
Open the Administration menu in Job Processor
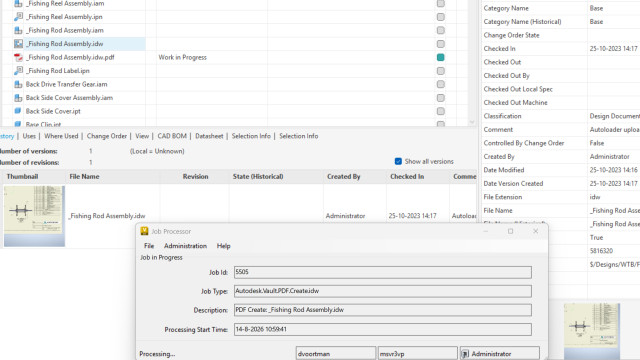[x=185, y=246]
